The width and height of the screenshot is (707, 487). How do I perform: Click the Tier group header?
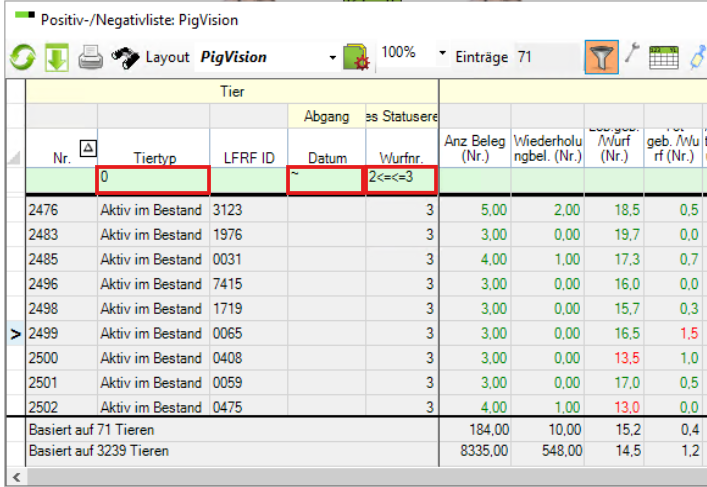pos(232,92)
